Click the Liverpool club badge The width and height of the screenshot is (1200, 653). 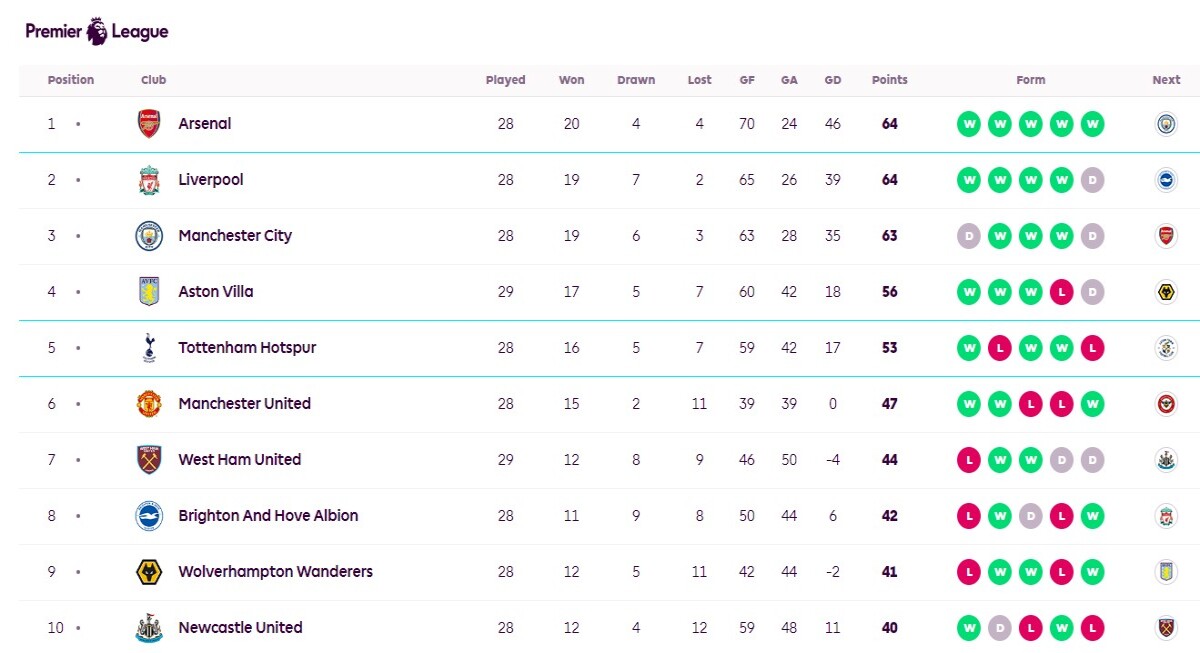149,180
